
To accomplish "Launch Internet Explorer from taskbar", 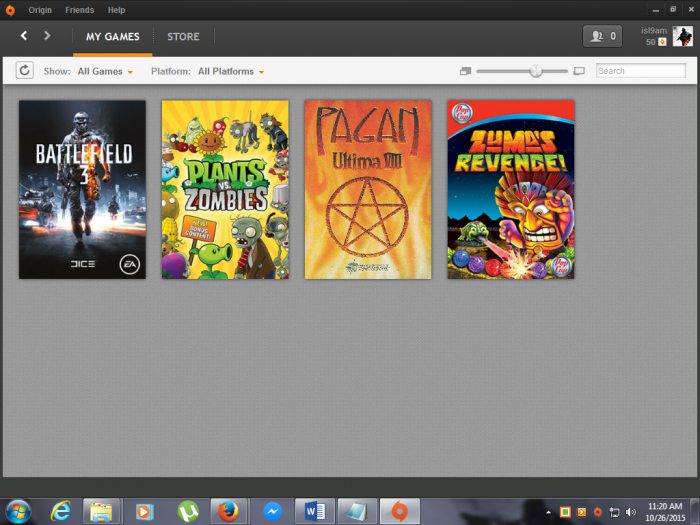I will click(61, 512).
